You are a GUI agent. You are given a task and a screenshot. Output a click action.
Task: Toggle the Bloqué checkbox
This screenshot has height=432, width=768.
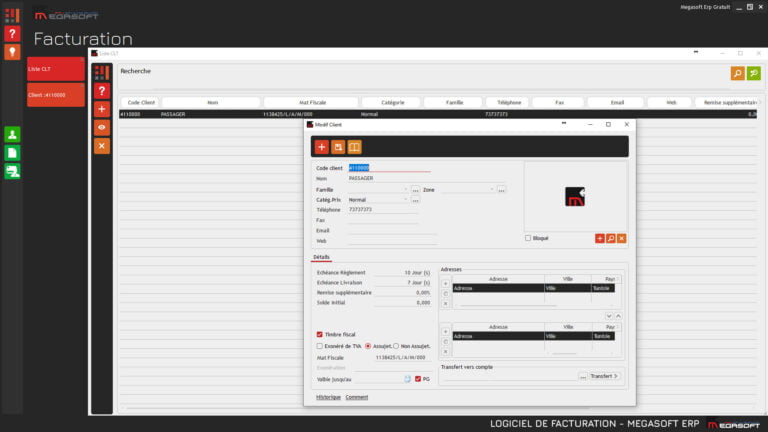click(x=528, y=238)
